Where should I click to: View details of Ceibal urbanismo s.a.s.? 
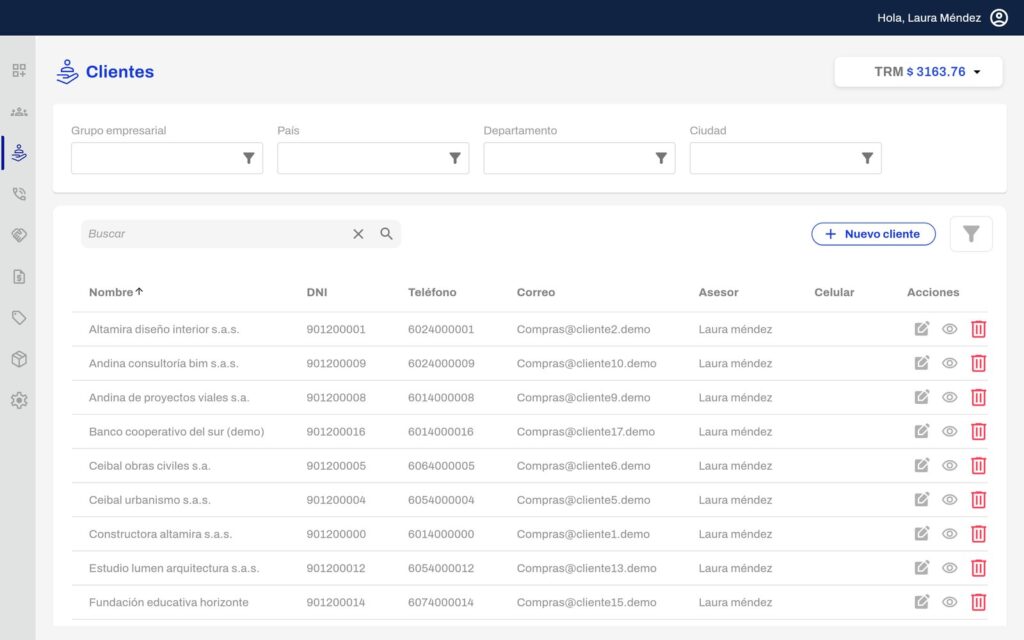click(x=950, y=500)
